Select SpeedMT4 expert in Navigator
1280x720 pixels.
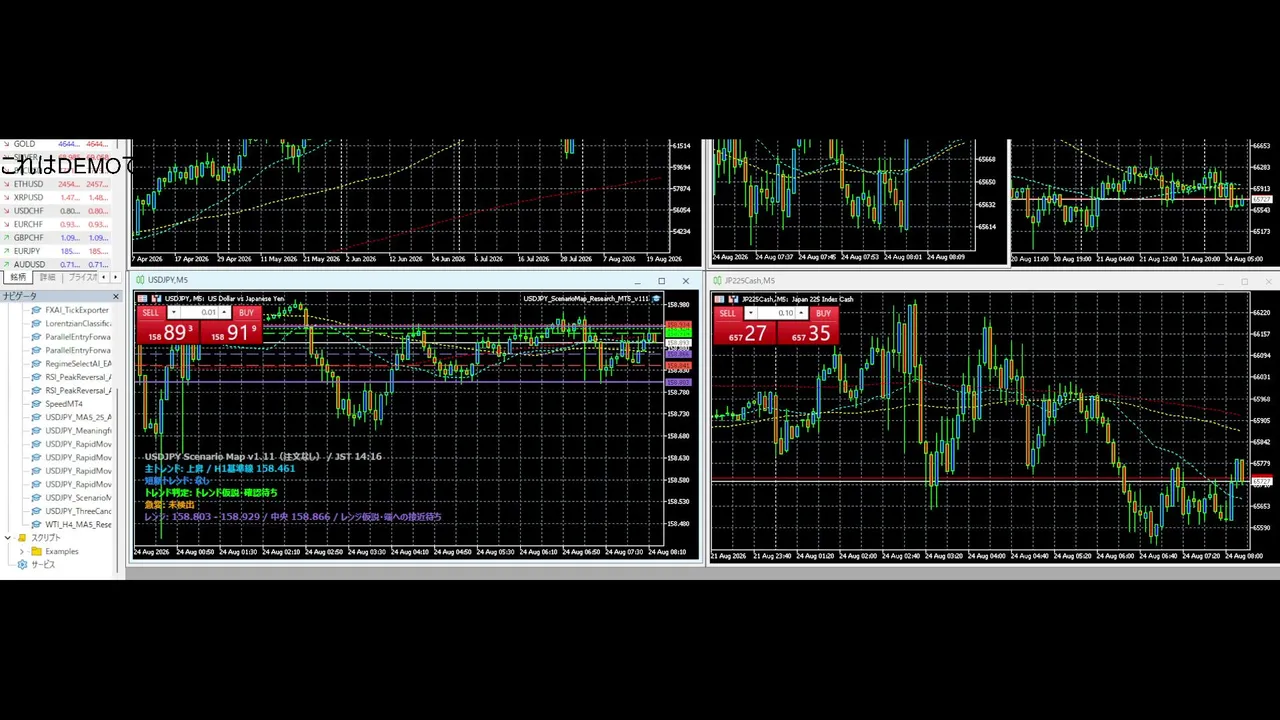point(64,404)
